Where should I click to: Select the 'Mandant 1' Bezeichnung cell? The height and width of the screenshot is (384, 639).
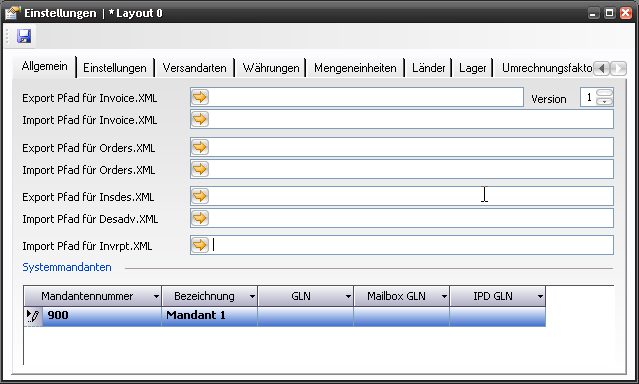pos(209,316)
